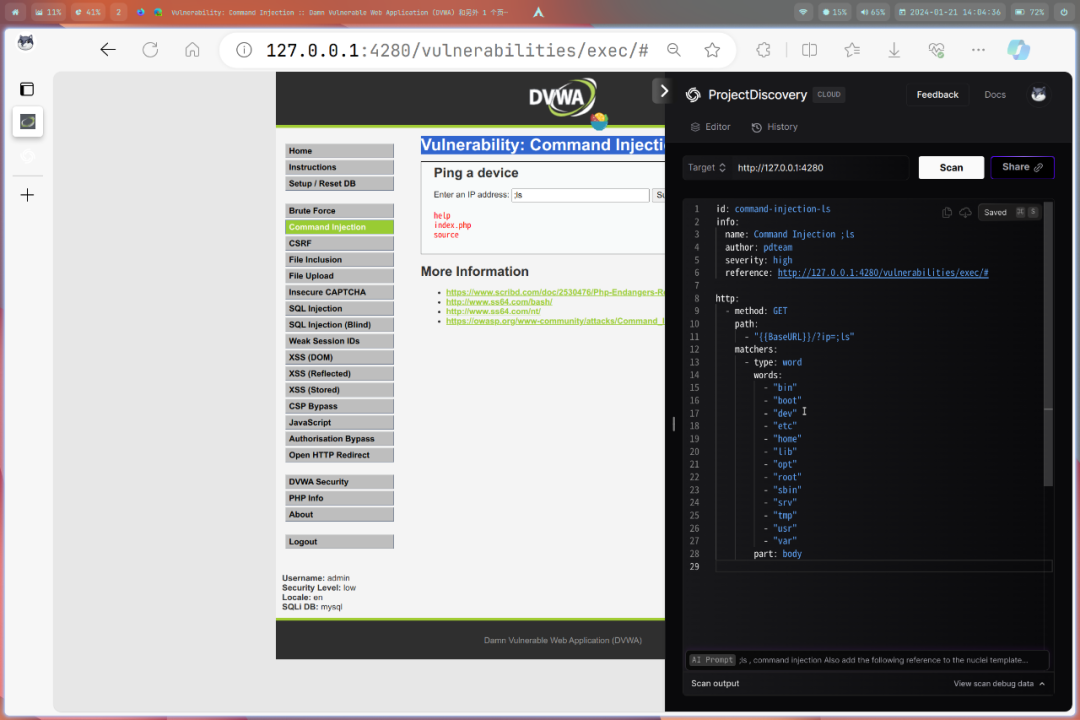Open the XSS (DOM) menu item
The width and height of the screenshot is (1080, 720).
[340, 357]
